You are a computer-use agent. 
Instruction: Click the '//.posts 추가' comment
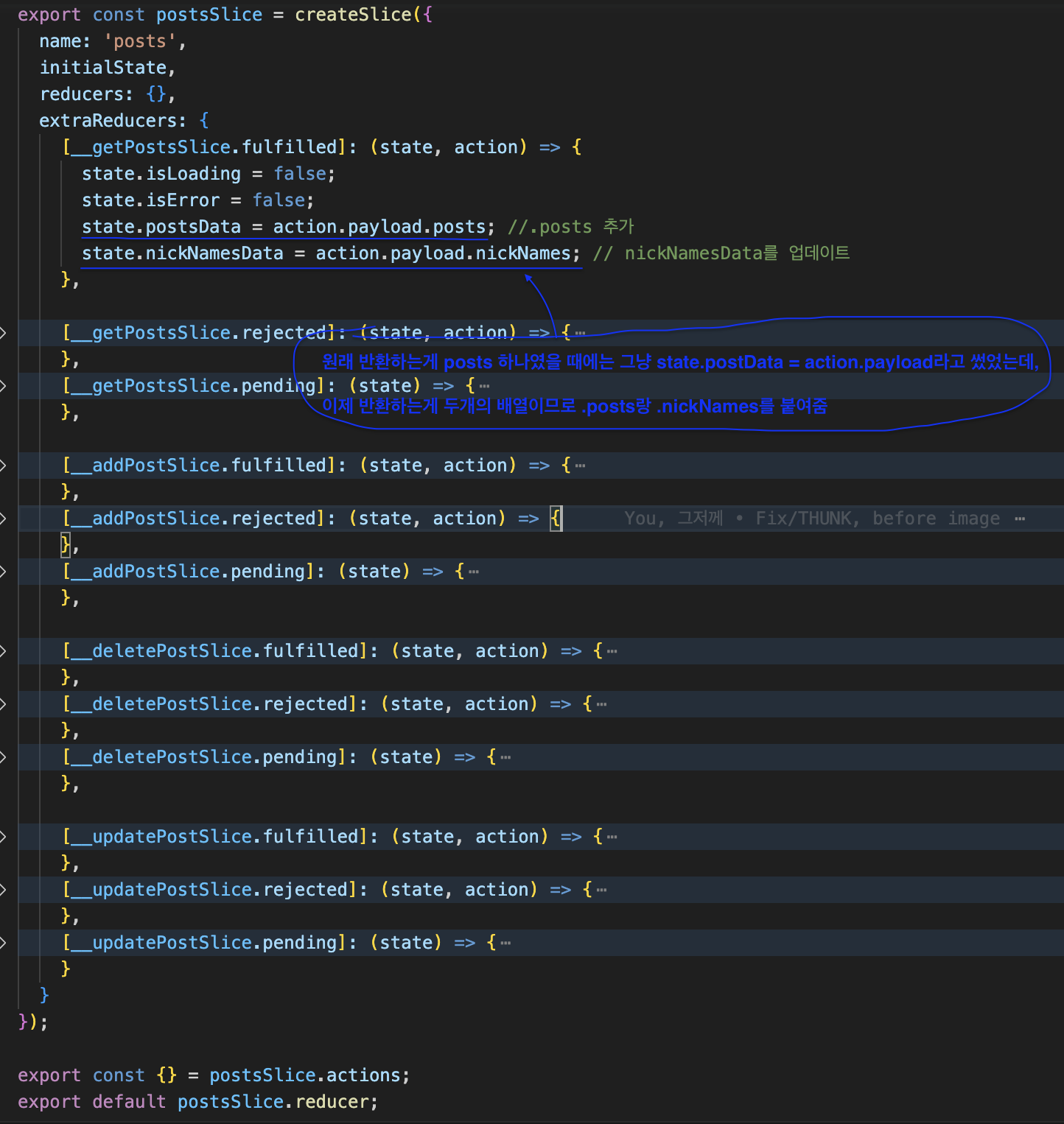pyautogui.click(x=571, y=227)
